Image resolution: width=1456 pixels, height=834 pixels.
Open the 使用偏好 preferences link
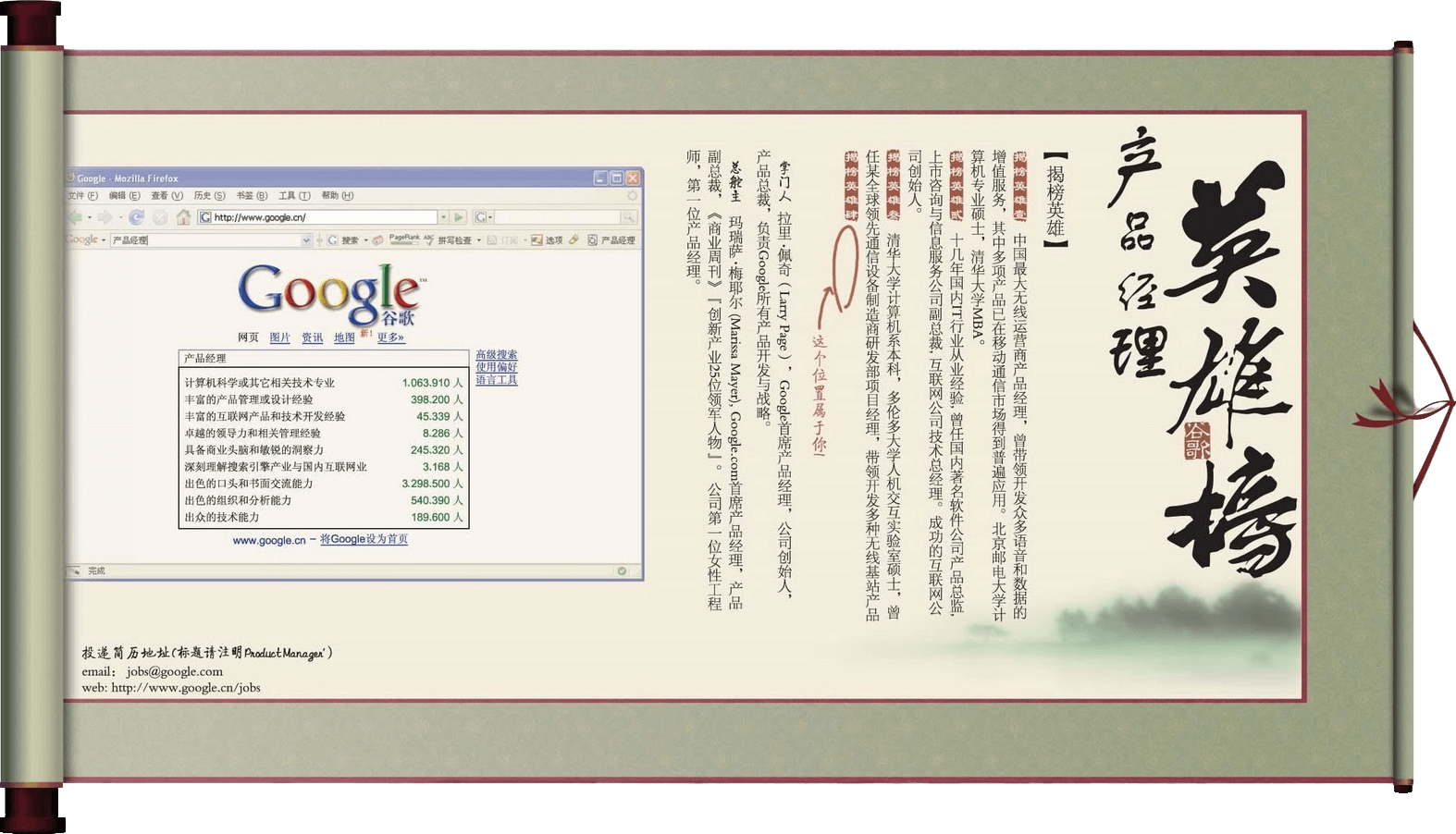(x=497, y=367)
